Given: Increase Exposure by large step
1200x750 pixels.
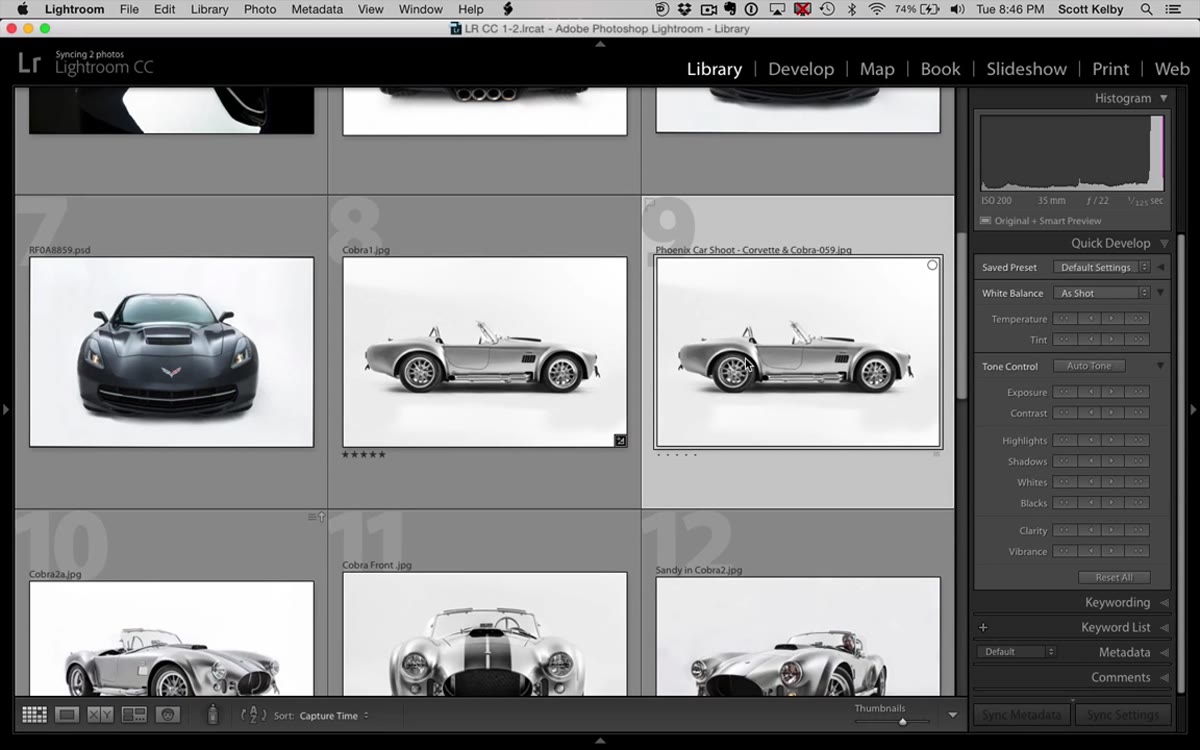Looking at the screenshot, I should tap(1137, 392).
